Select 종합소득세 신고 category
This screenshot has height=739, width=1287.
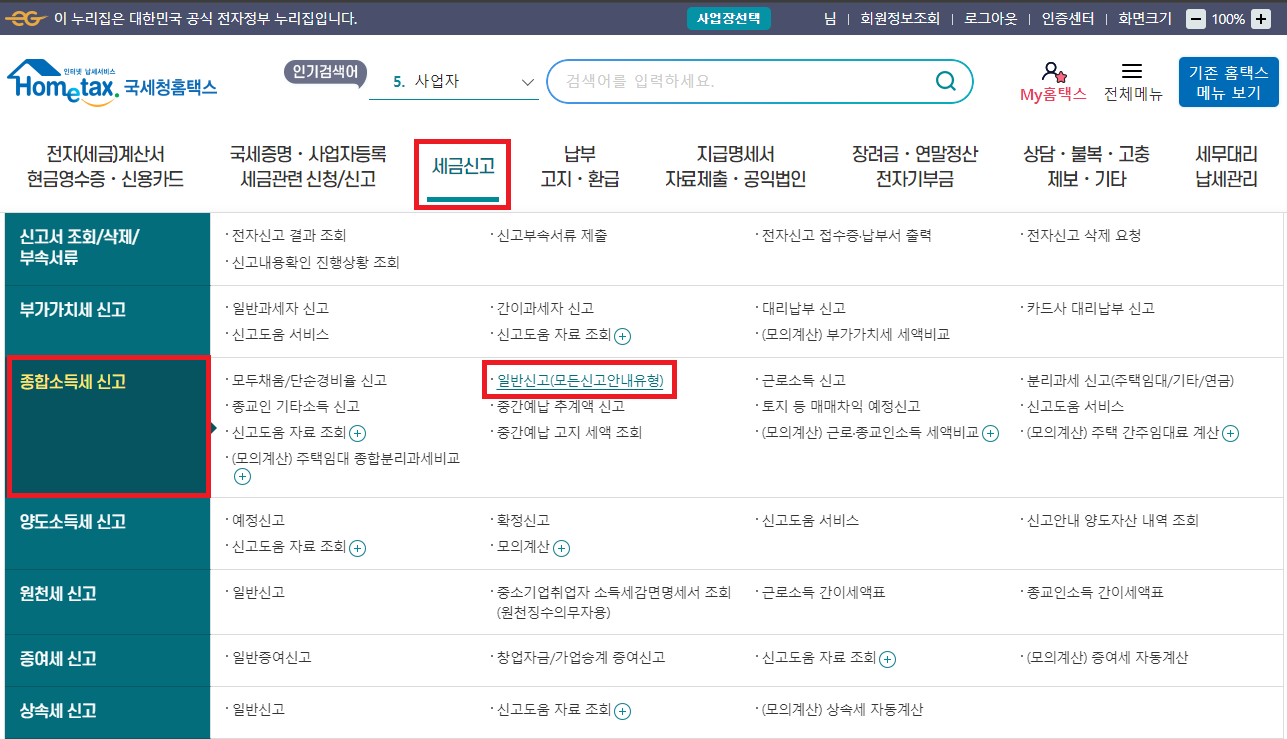(x=108, y=426)
